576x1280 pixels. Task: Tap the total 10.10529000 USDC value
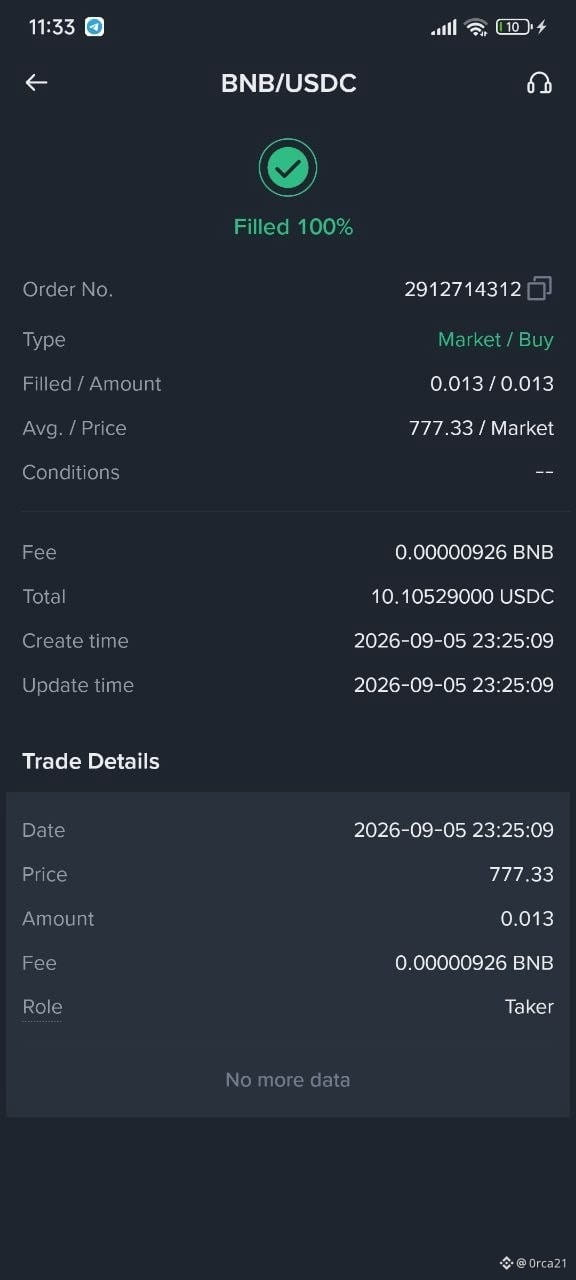coord(462,596)
